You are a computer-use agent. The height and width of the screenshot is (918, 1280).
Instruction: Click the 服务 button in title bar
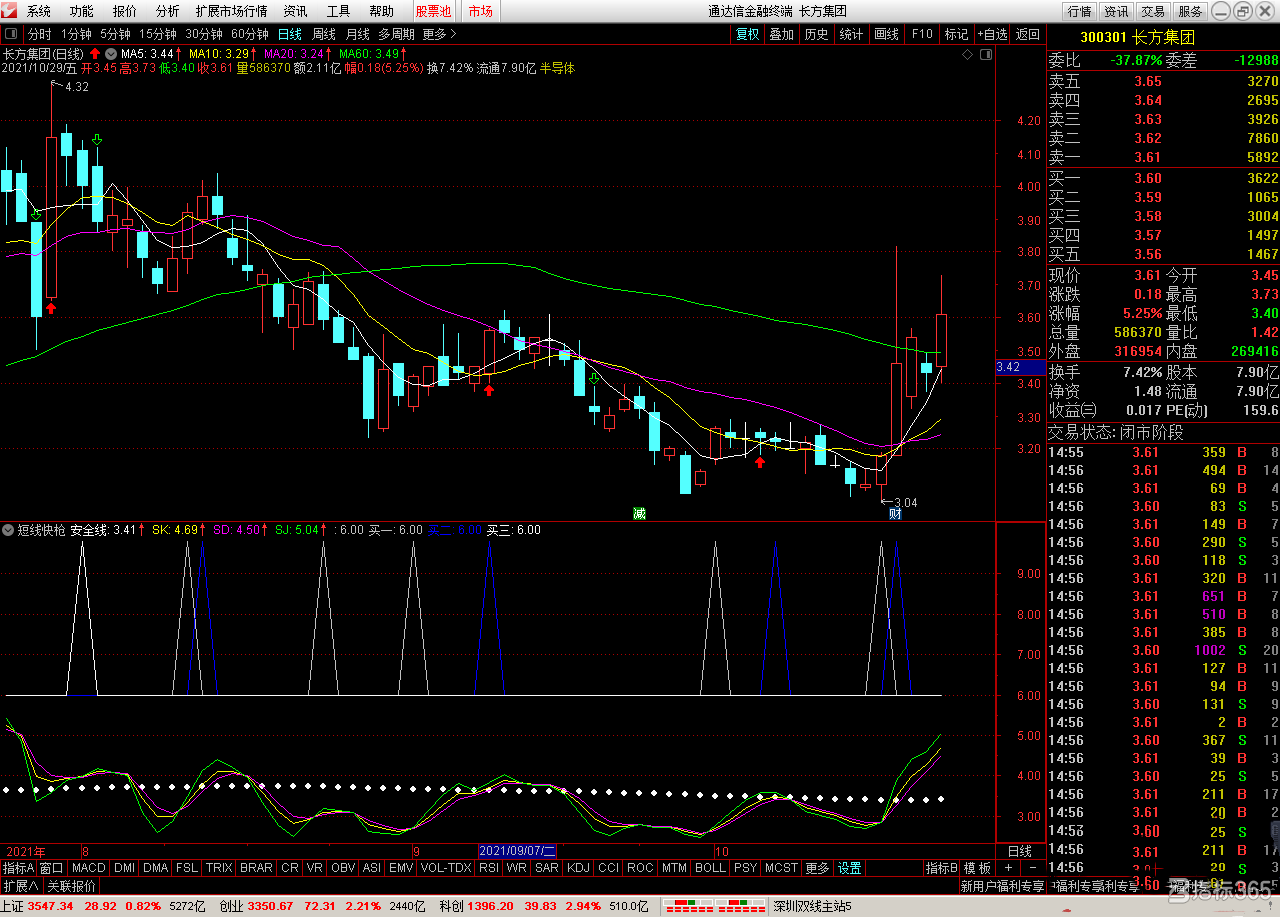click(x=1190, y=11)
